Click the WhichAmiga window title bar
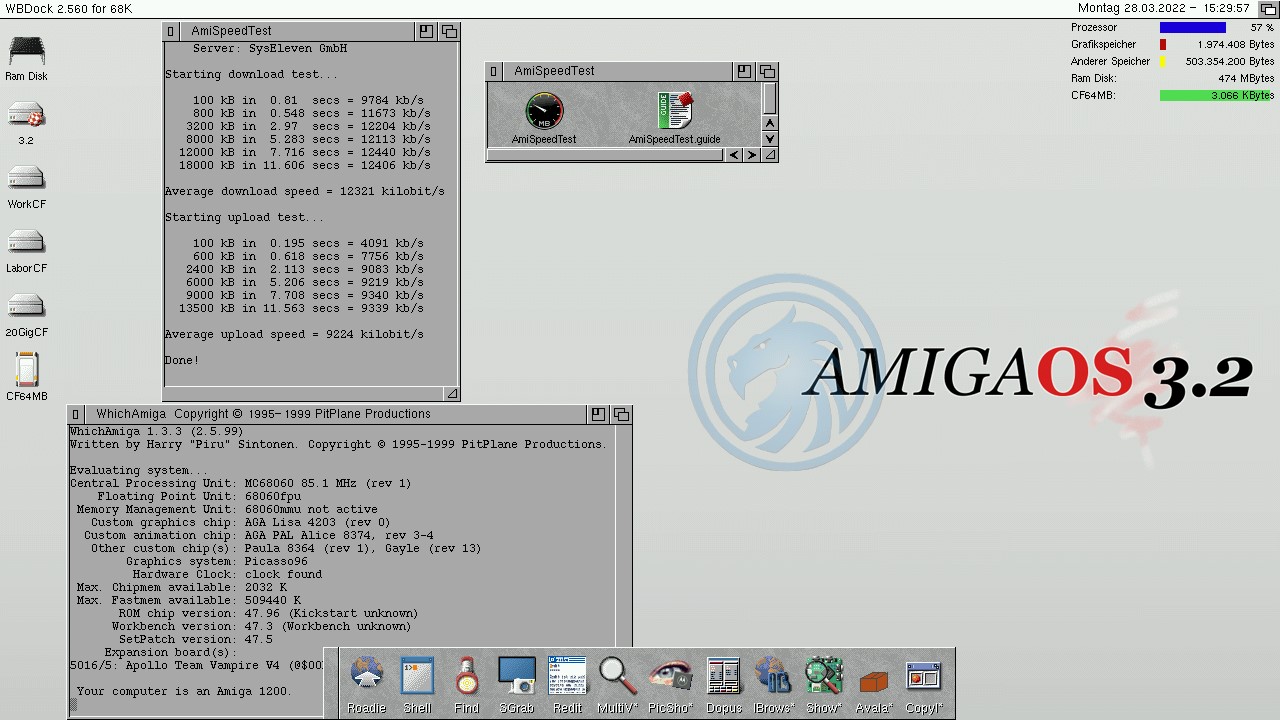Image resolution: width=1280 pixels, height=720 pixels. (x=330, y=414)
